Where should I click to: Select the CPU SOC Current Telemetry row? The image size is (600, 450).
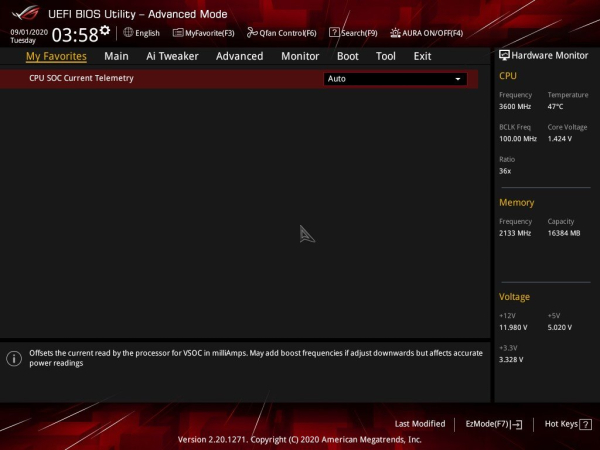pyautogui.click(x=239, y=79)
